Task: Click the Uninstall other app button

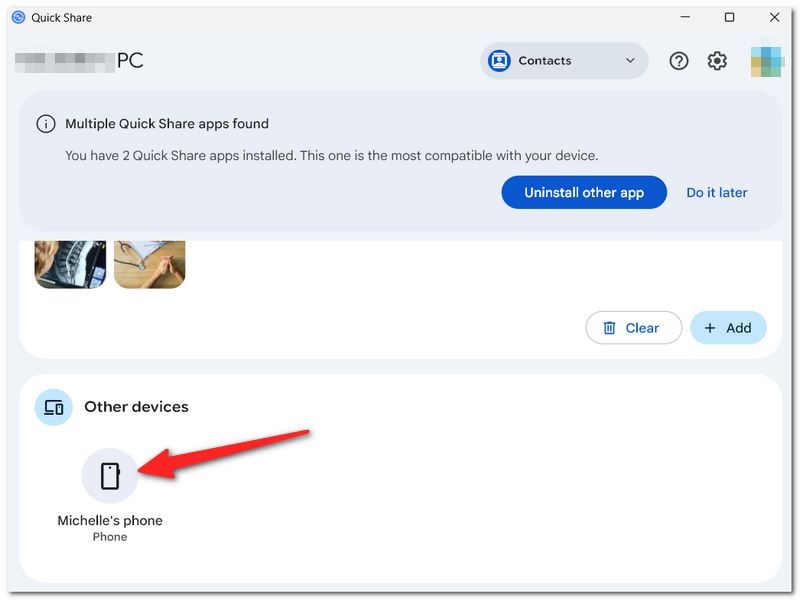Action: [584, 192]
